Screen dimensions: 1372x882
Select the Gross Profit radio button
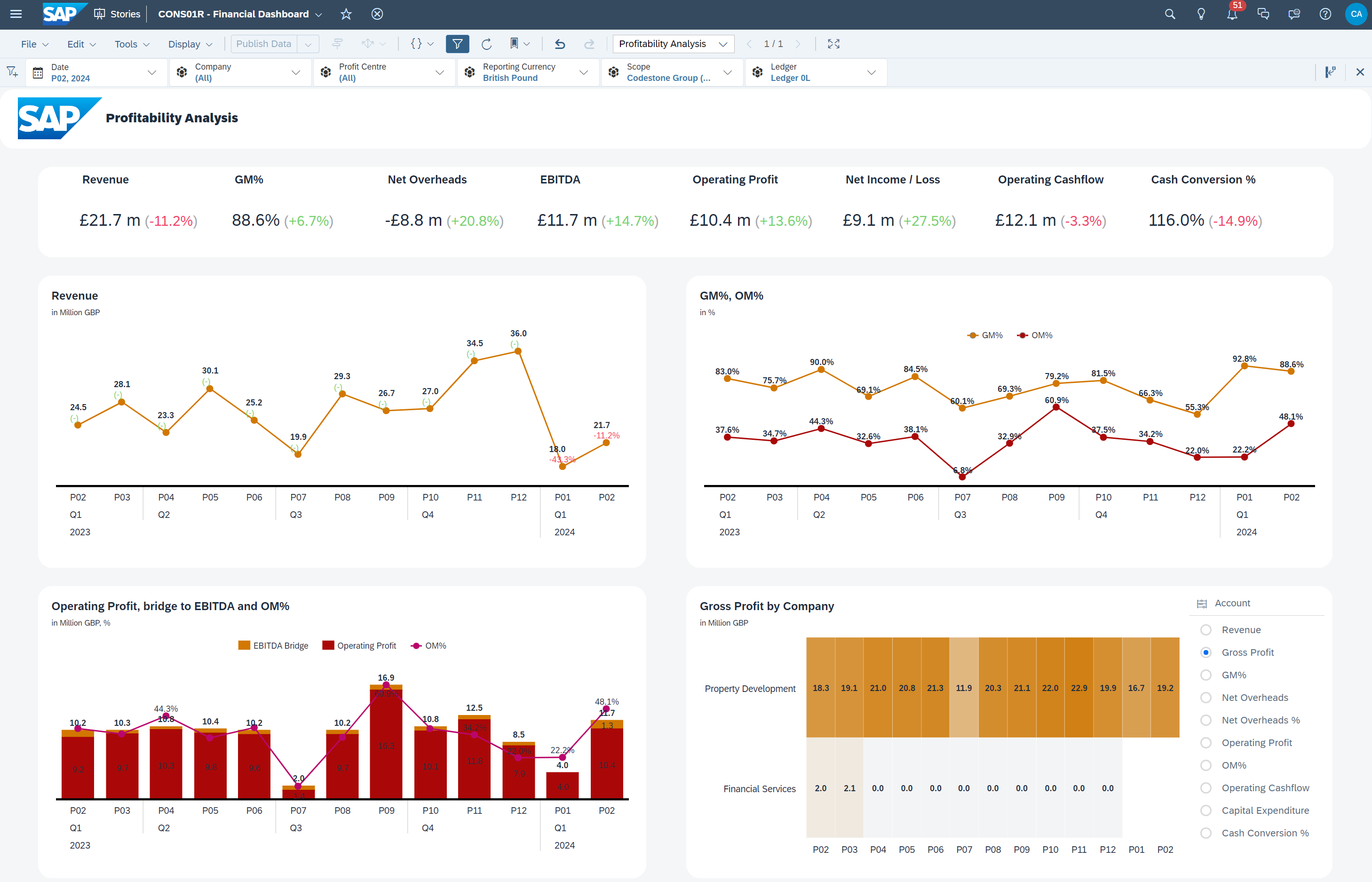pyautogui.click(x=1206, y=652)
